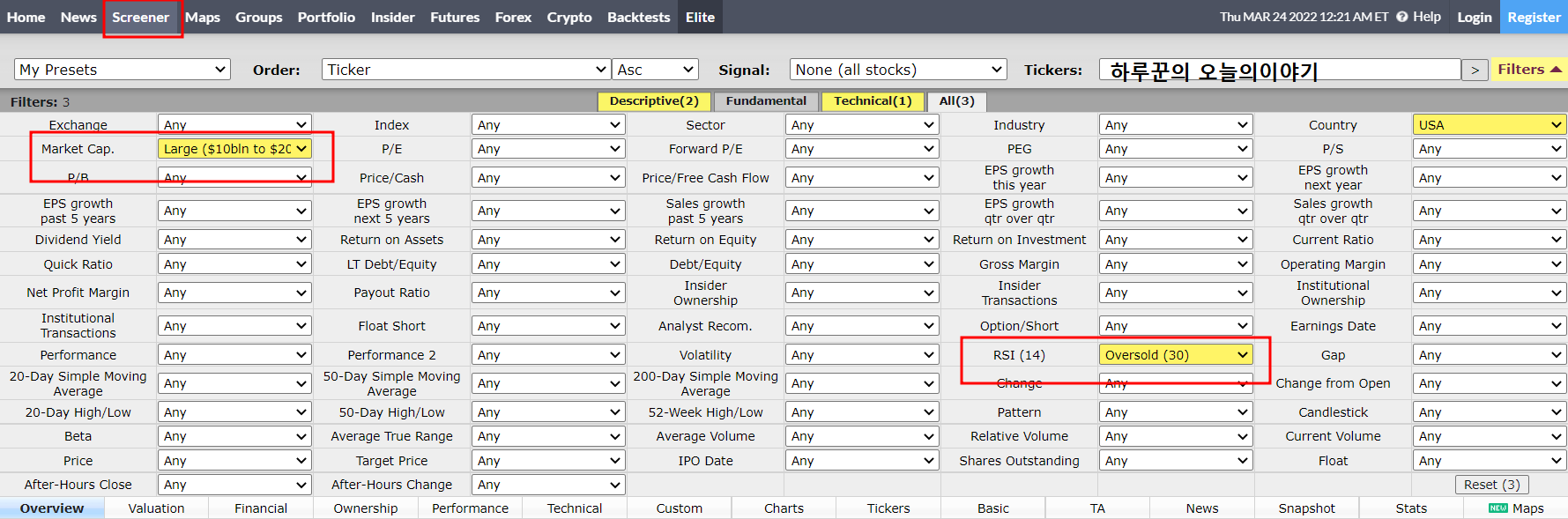
Task: Switch to the Charts view tab
Action: coord(784,508)
